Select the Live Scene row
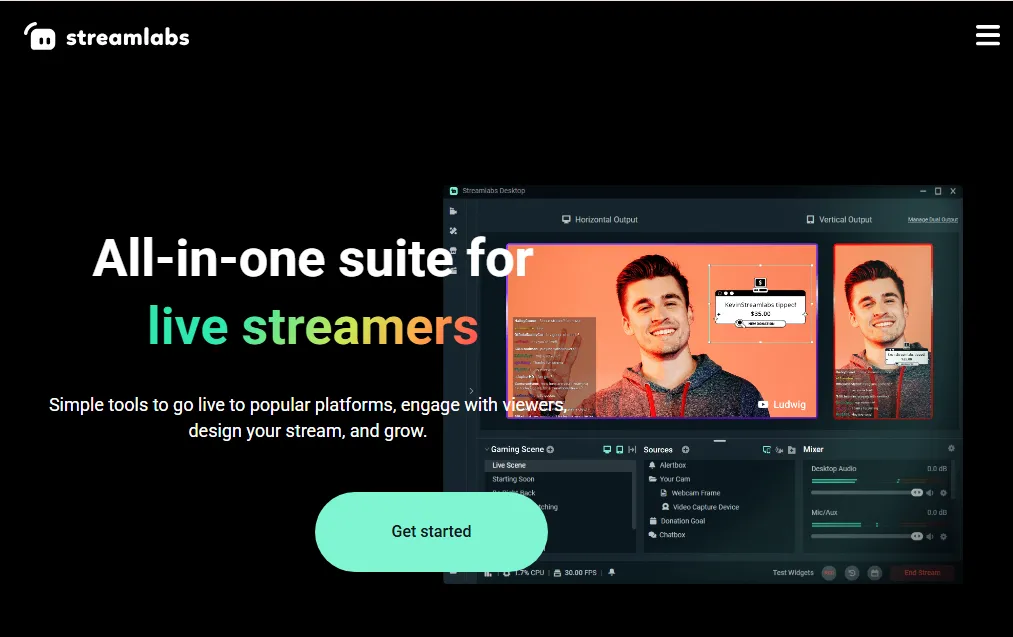The height and width of the screenshot is (637, 1013). 558,465
